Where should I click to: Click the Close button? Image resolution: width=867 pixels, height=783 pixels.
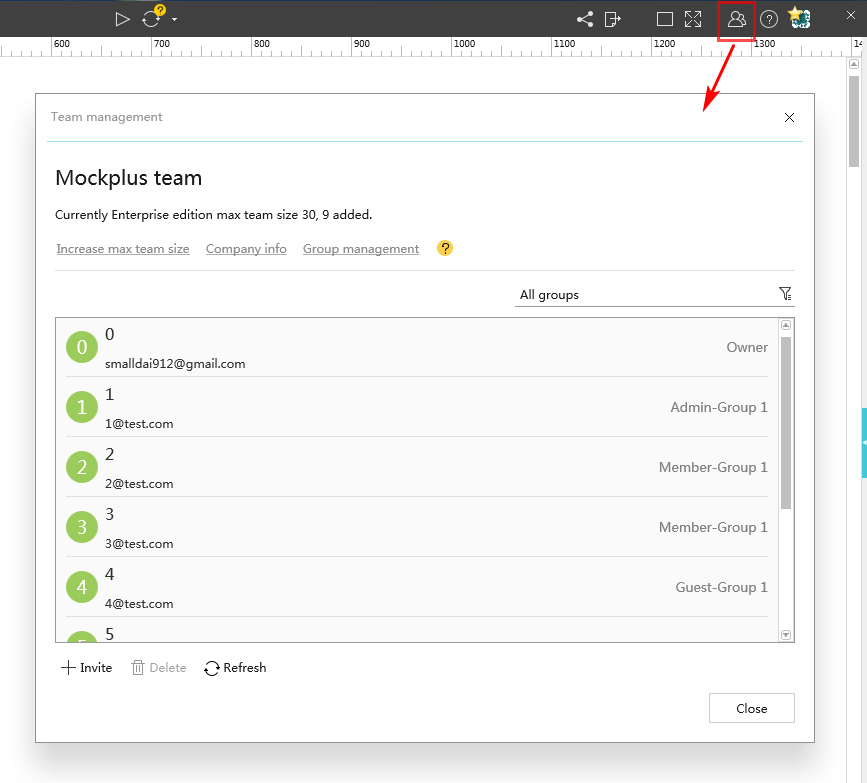click(751, 708)
